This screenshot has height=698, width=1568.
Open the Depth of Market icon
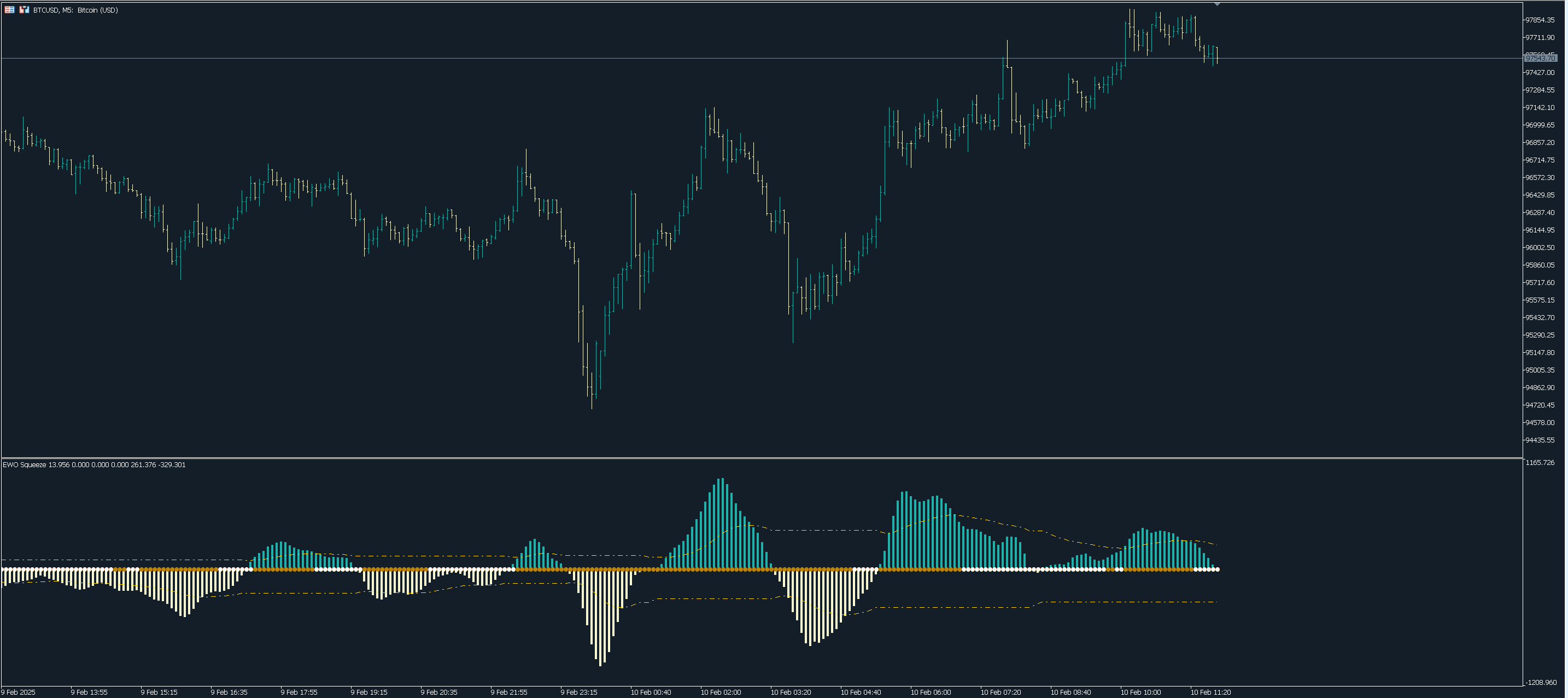10,10
